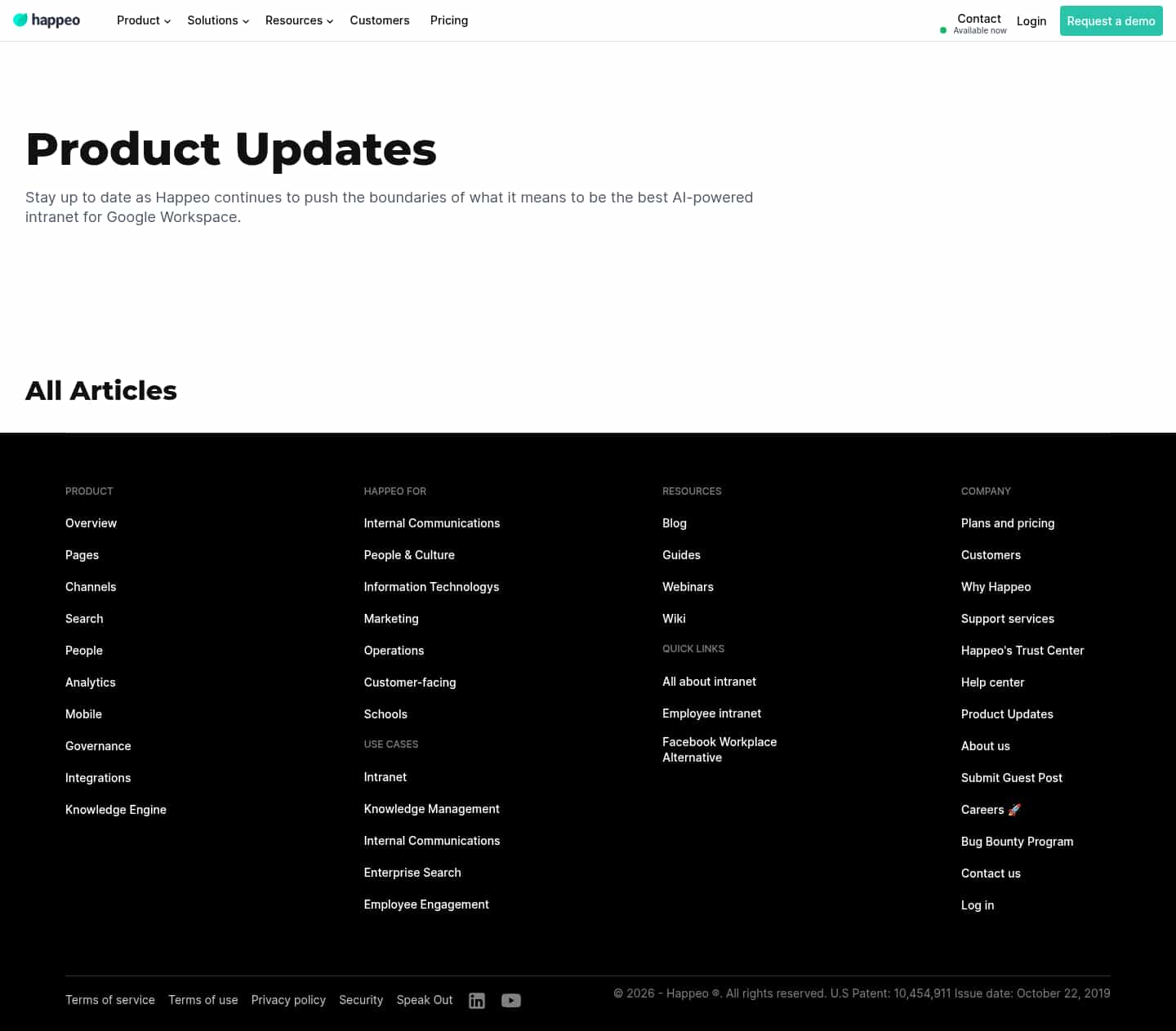1176x1031 pixels.
Task: Click the green availability indicator next to Contact
Action: [x=943, y=30]
